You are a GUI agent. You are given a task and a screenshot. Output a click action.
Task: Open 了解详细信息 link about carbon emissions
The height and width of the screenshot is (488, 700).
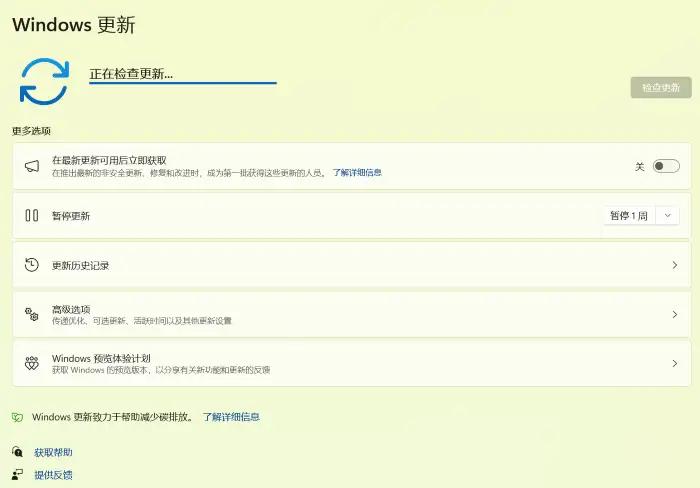231,417
